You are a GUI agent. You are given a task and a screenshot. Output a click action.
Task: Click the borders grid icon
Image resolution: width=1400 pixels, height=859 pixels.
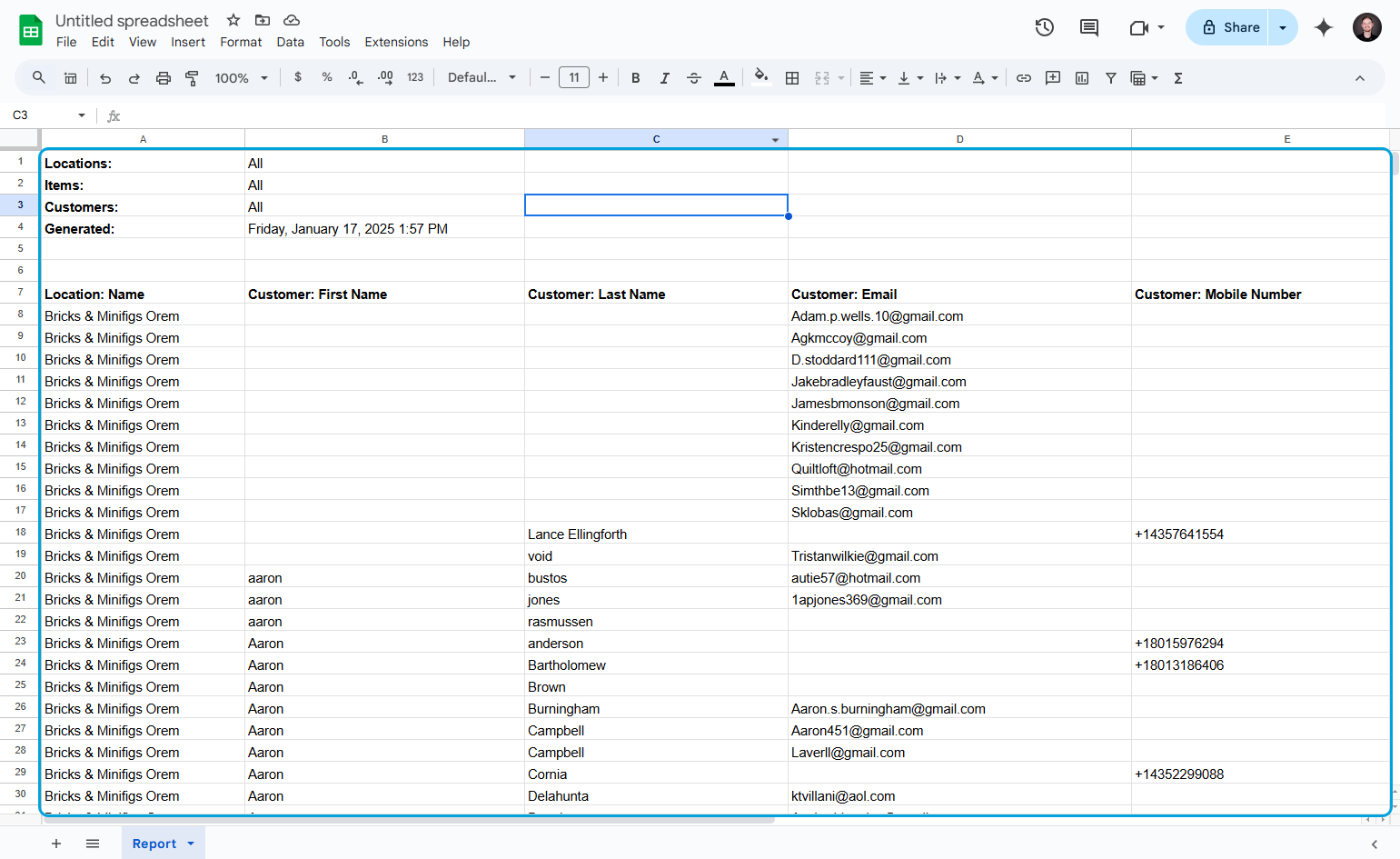point(792,78)
